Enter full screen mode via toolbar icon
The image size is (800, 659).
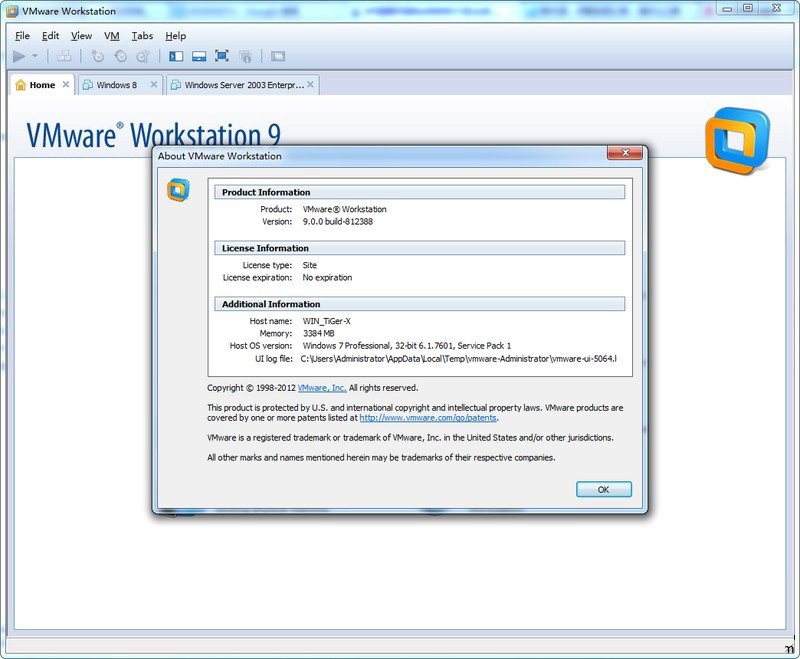tap(222, 57)
